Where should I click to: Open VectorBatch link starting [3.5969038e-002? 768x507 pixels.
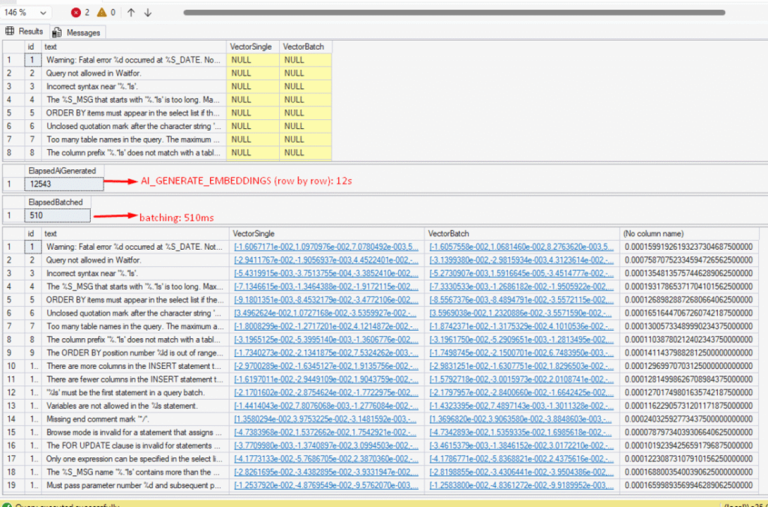point(522,313)
